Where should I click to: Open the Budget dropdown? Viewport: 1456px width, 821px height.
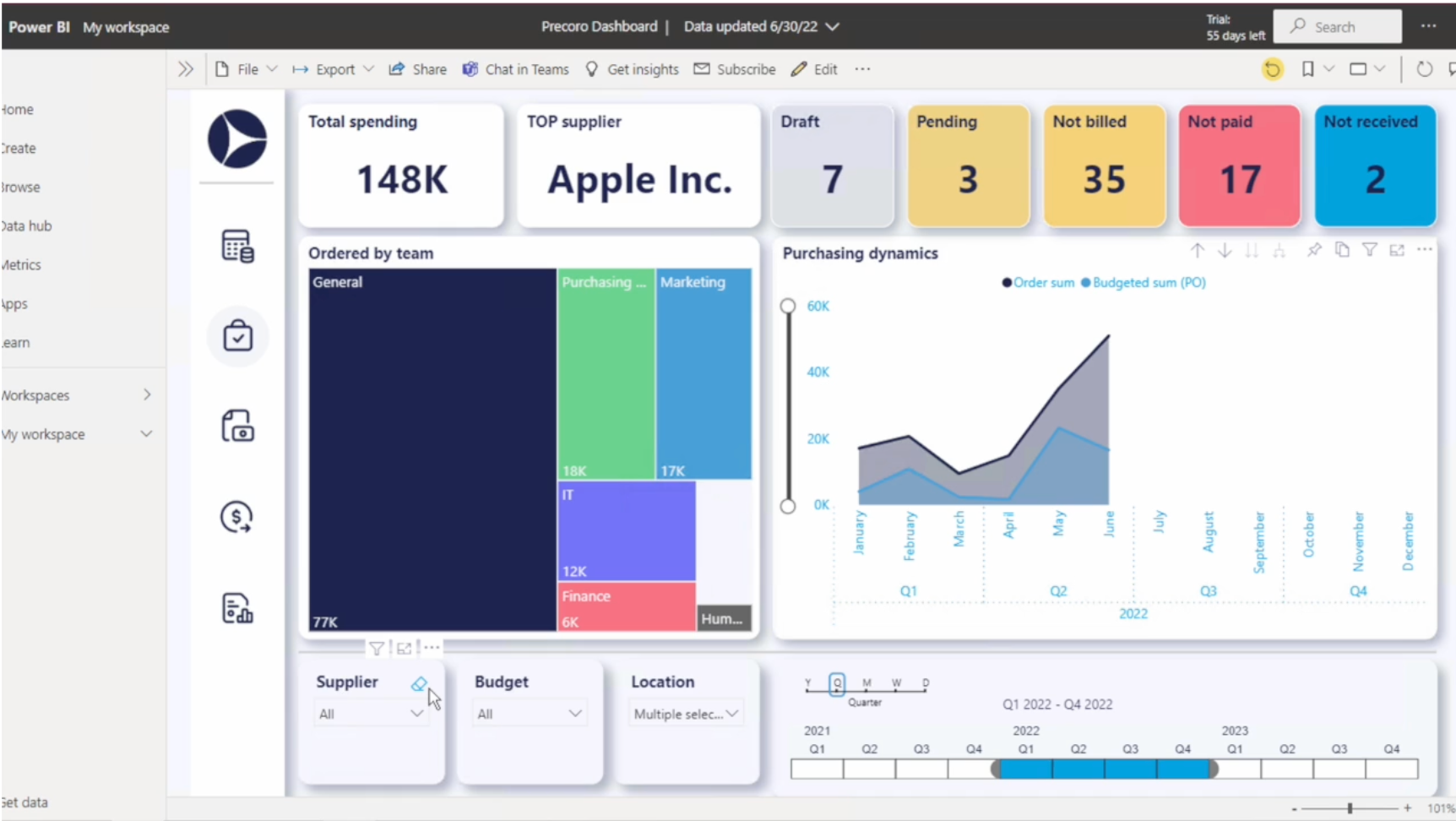tap(529, 714)
